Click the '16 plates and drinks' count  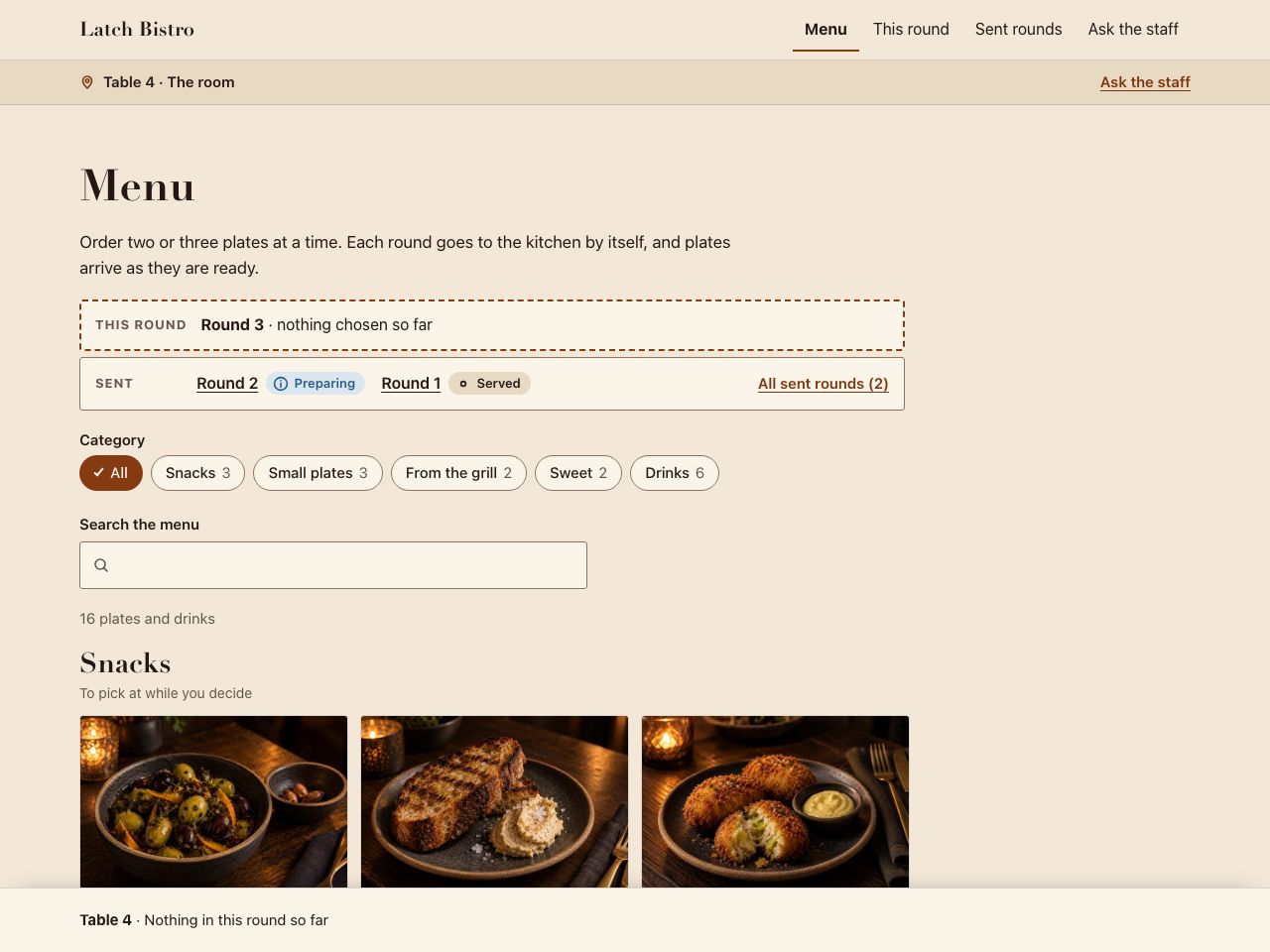(147, 619)
